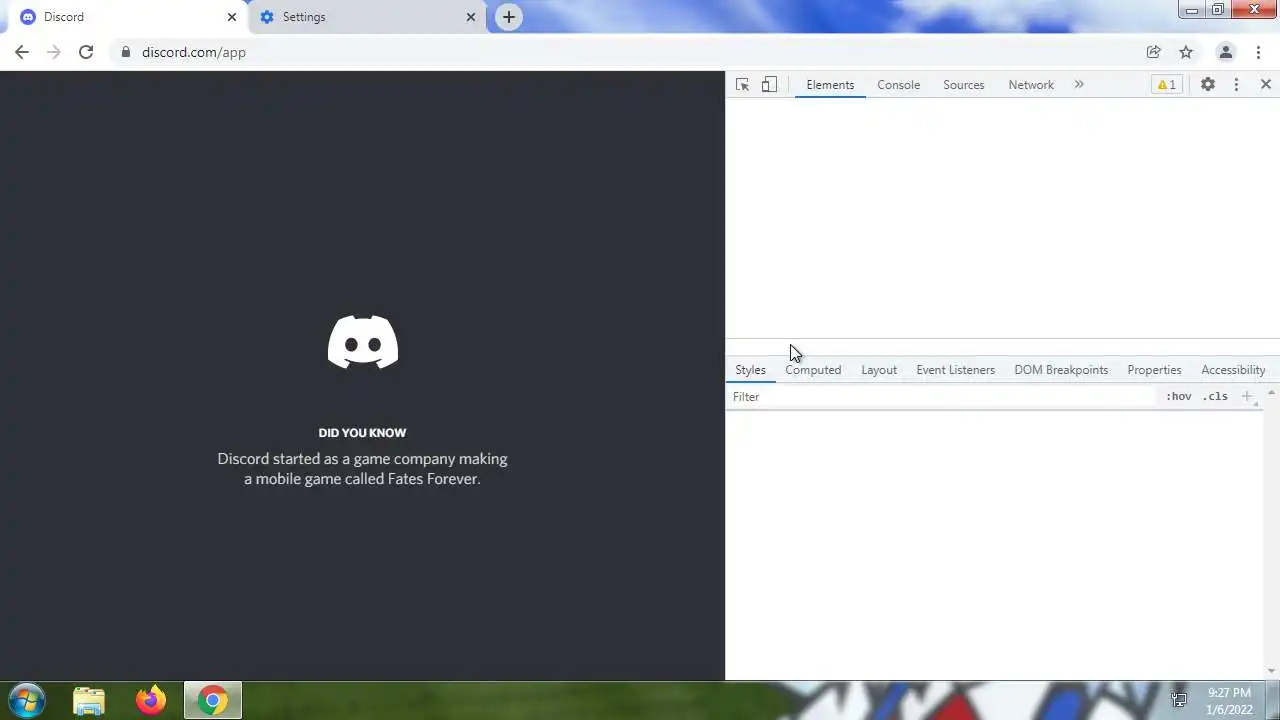Image resolution: width=1280 pixels, height=720 pixels.
Task: Switch to the Console tab
Action: (898, 85)
